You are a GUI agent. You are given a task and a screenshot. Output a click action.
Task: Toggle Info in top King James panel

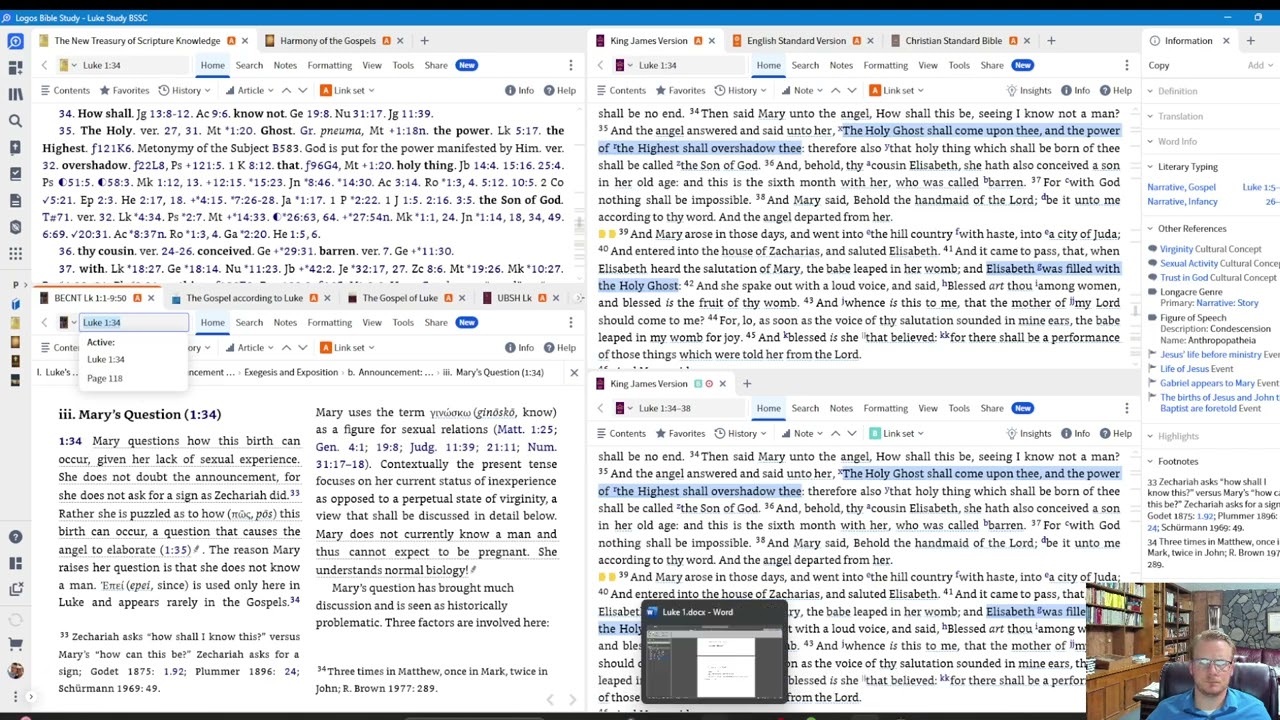point(1075,90)
